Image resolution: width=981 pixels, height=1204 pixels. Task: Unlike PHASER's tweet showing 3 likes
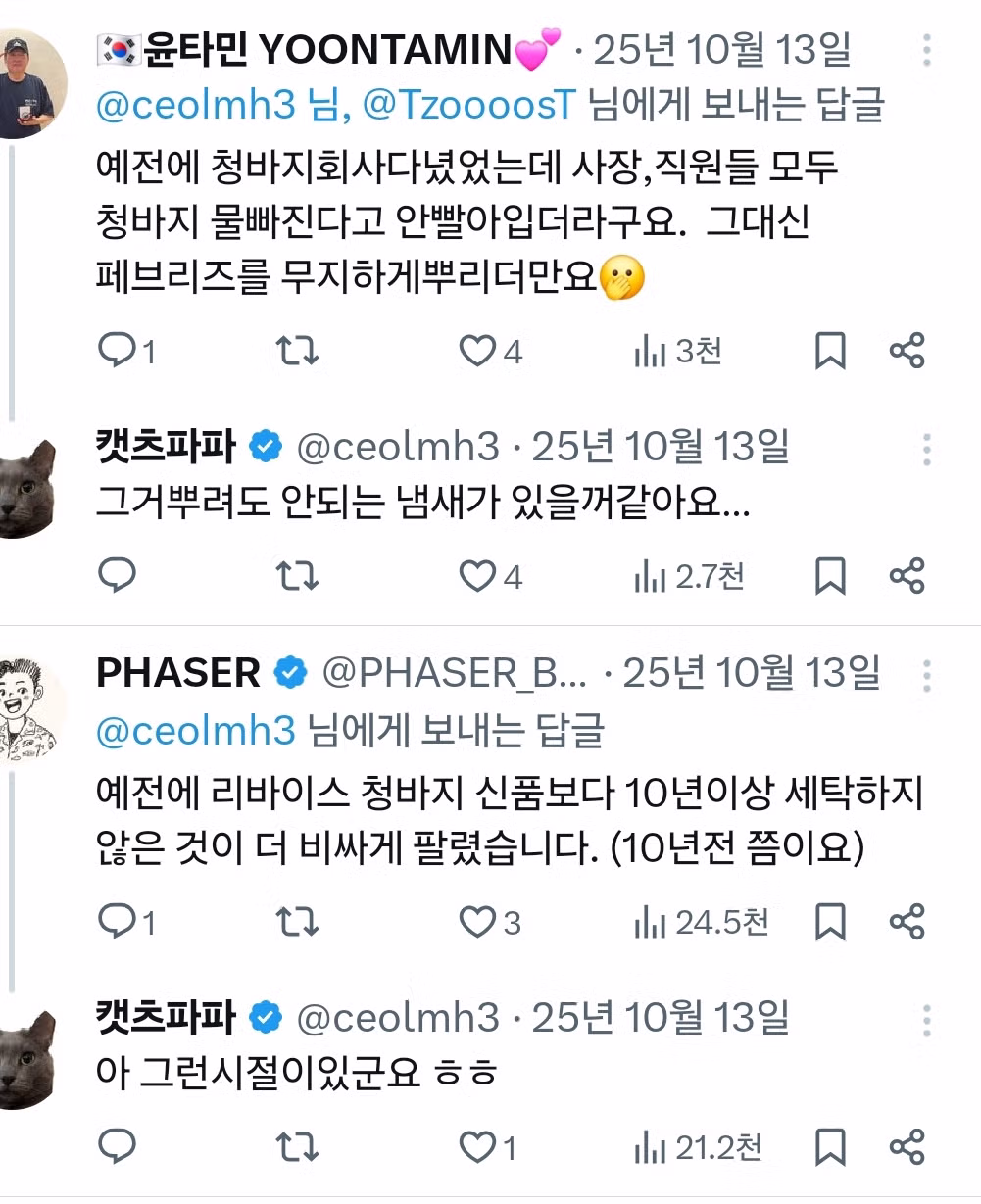480,921
